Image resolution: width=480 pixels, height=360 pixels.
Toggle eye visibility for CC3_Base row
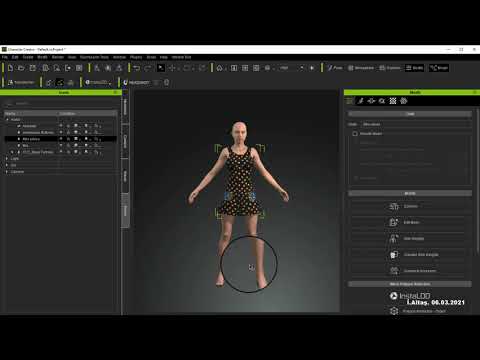click(61, 152)
